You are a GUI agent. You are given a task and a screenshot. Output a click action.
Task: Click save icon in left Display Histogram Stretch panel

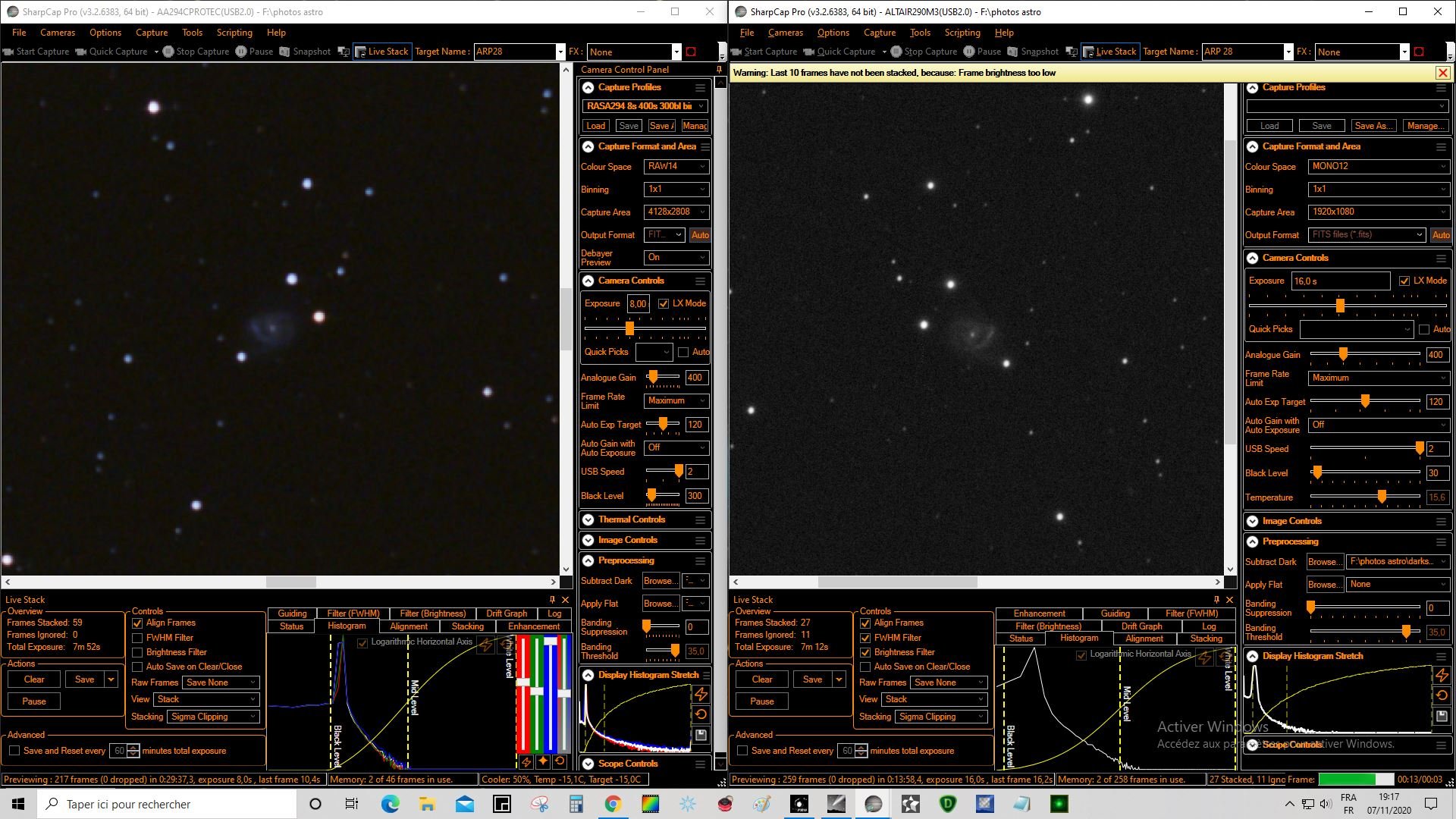pyautogui.click(x=701, y=735)
